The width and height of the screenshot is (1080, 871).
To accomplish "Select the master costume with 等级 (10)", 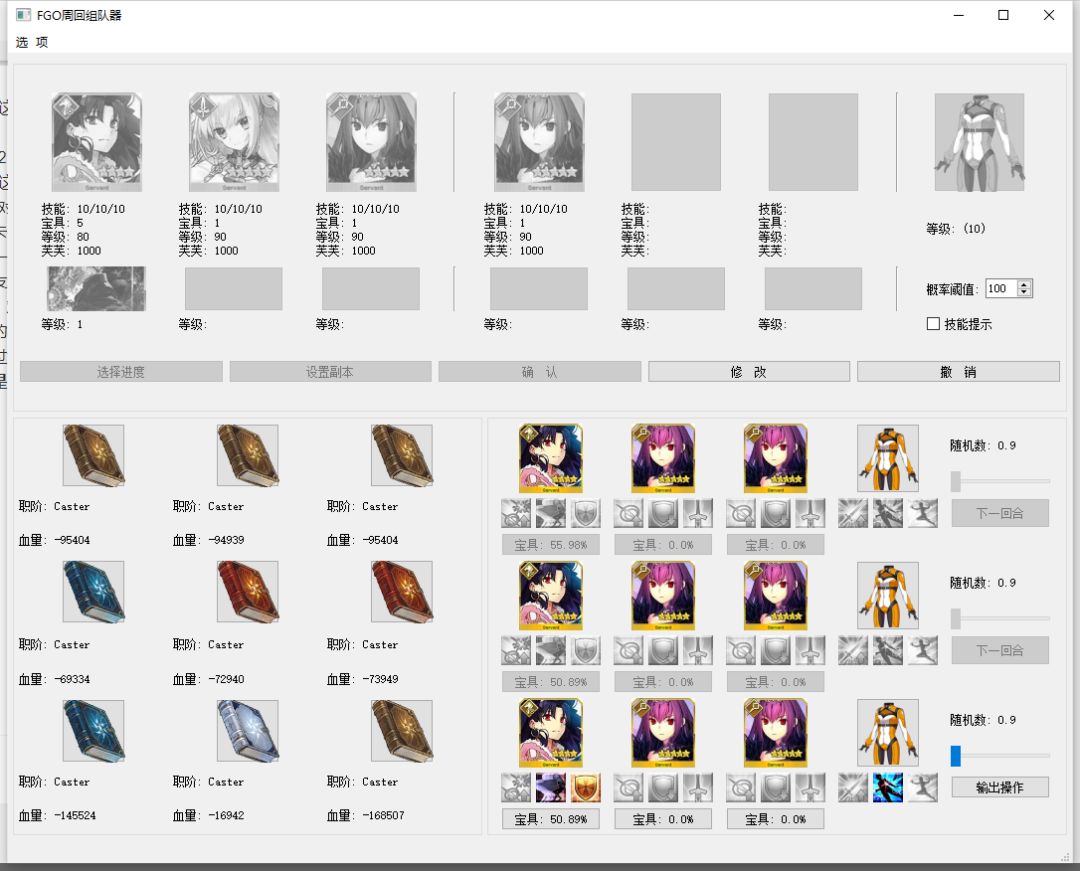I will 979,142.
